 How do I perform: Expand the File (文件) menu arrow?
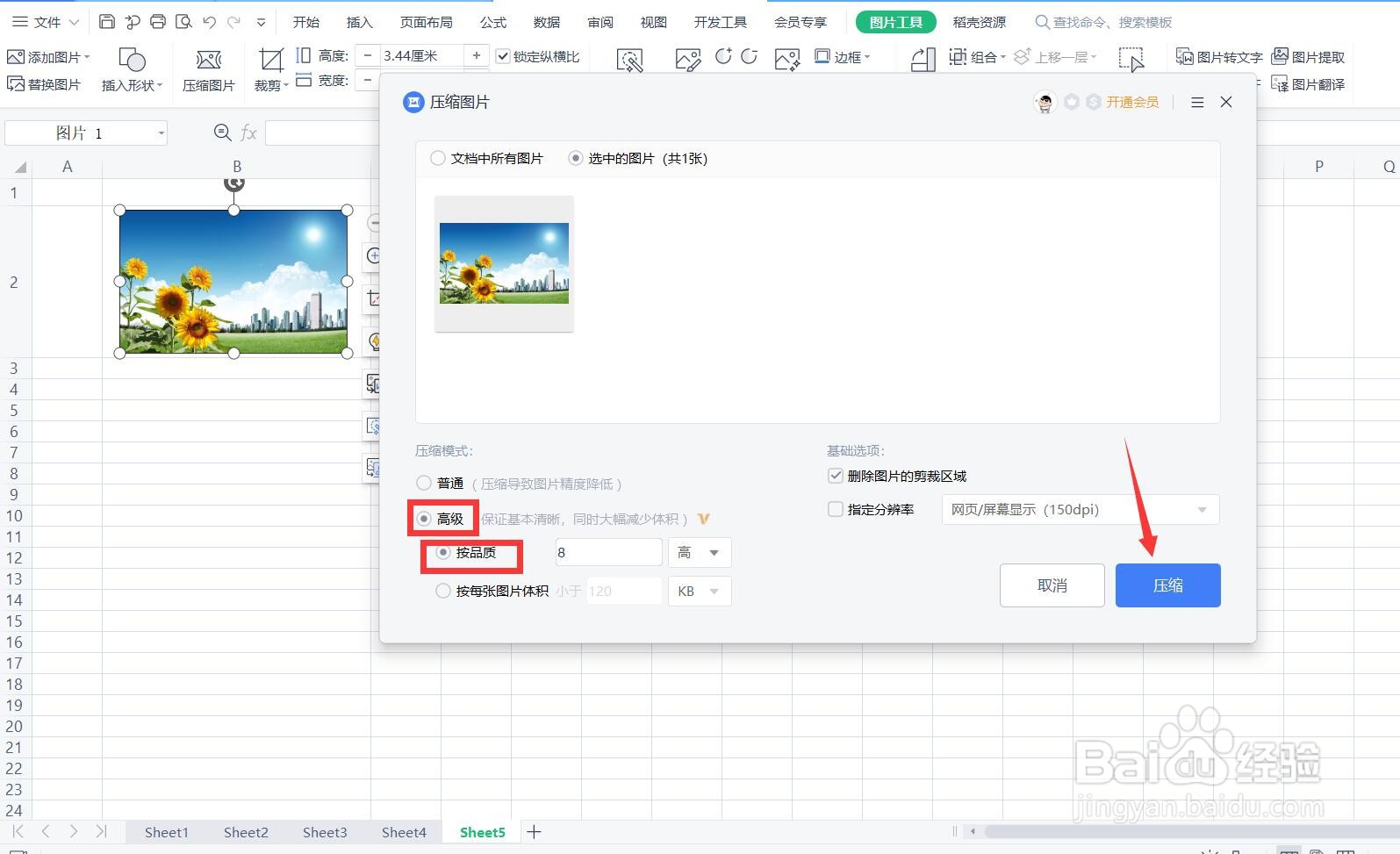pyautogui.click(x=74, y=22)
